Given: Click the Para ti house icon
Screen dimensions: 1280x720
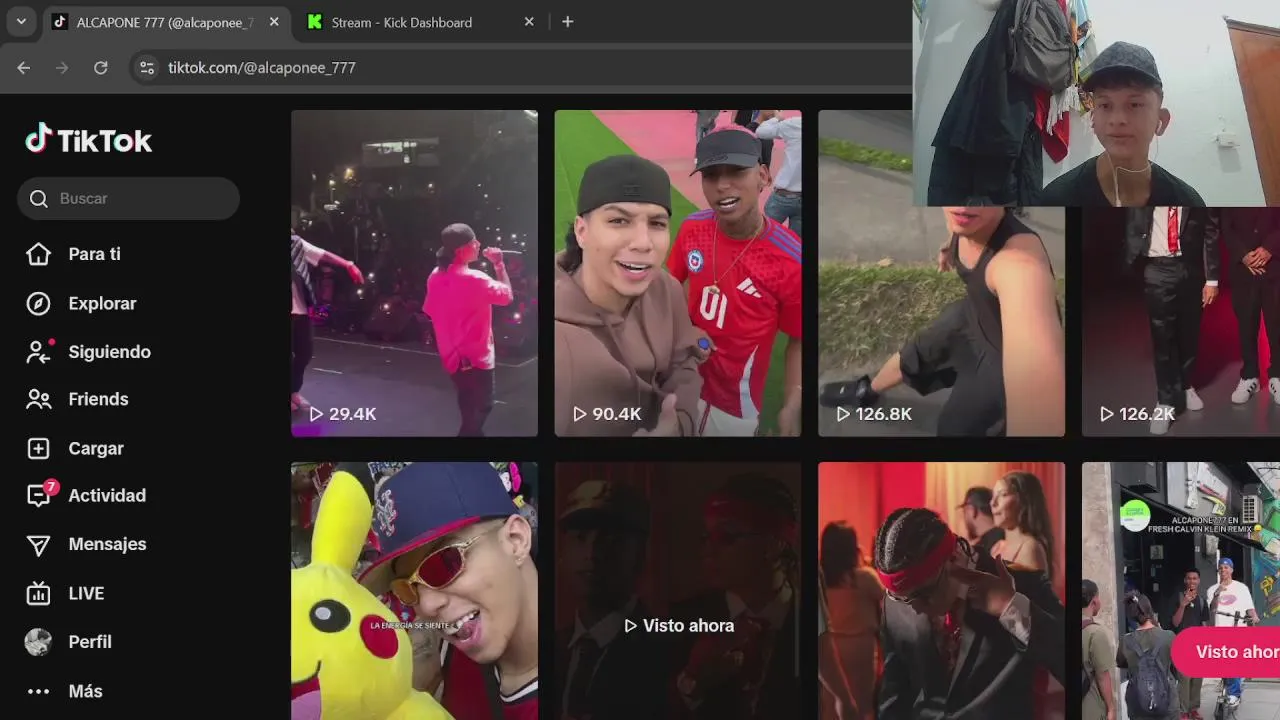Looking at the screenshot, I should 38,254.
